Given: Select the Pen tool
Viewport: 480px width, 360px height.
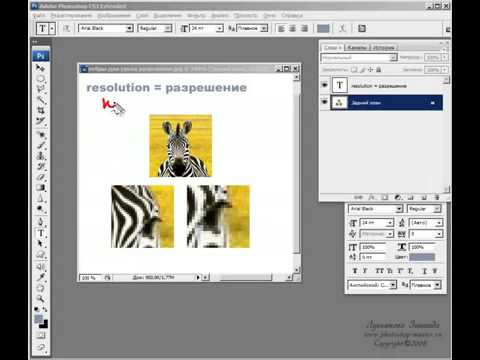Looking at the screenshot, I should tap(40, 222).
